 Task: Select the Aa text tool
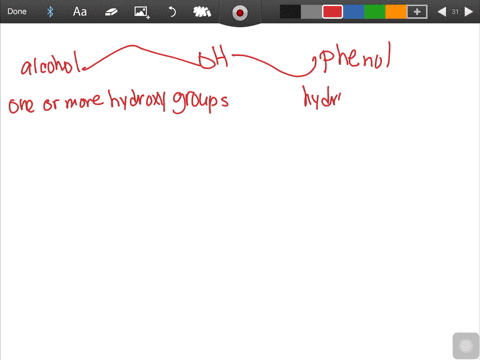[80, 12]
